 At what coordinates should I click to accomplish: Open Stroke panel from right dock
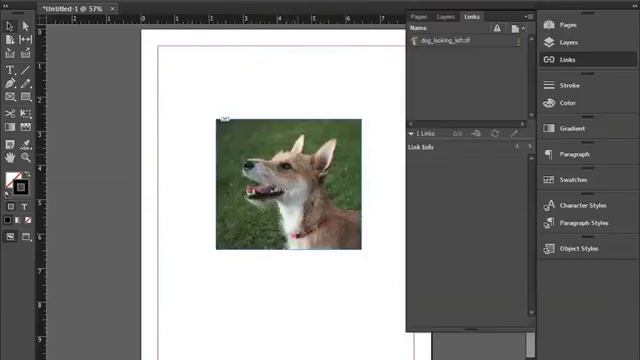588,85
